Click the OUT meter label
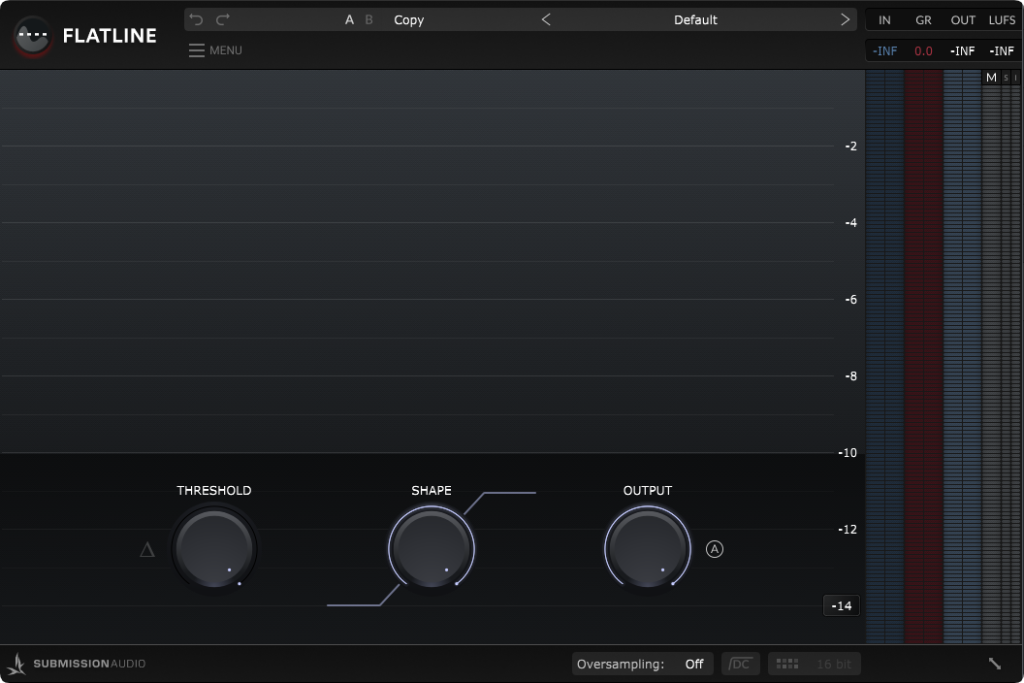The width and height of the screenshot is (1024, 683). [x=963, y=20]
